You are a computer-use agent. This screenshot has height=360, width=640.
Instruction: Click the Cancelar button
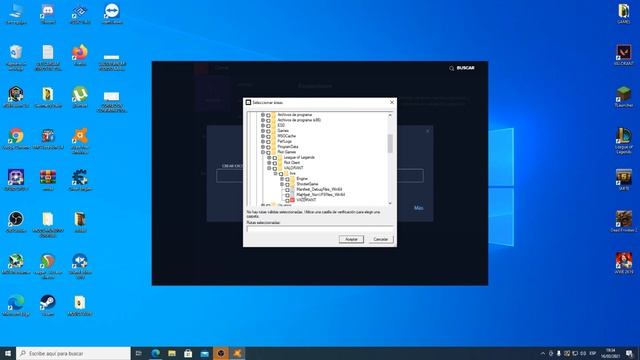(380, 239)
